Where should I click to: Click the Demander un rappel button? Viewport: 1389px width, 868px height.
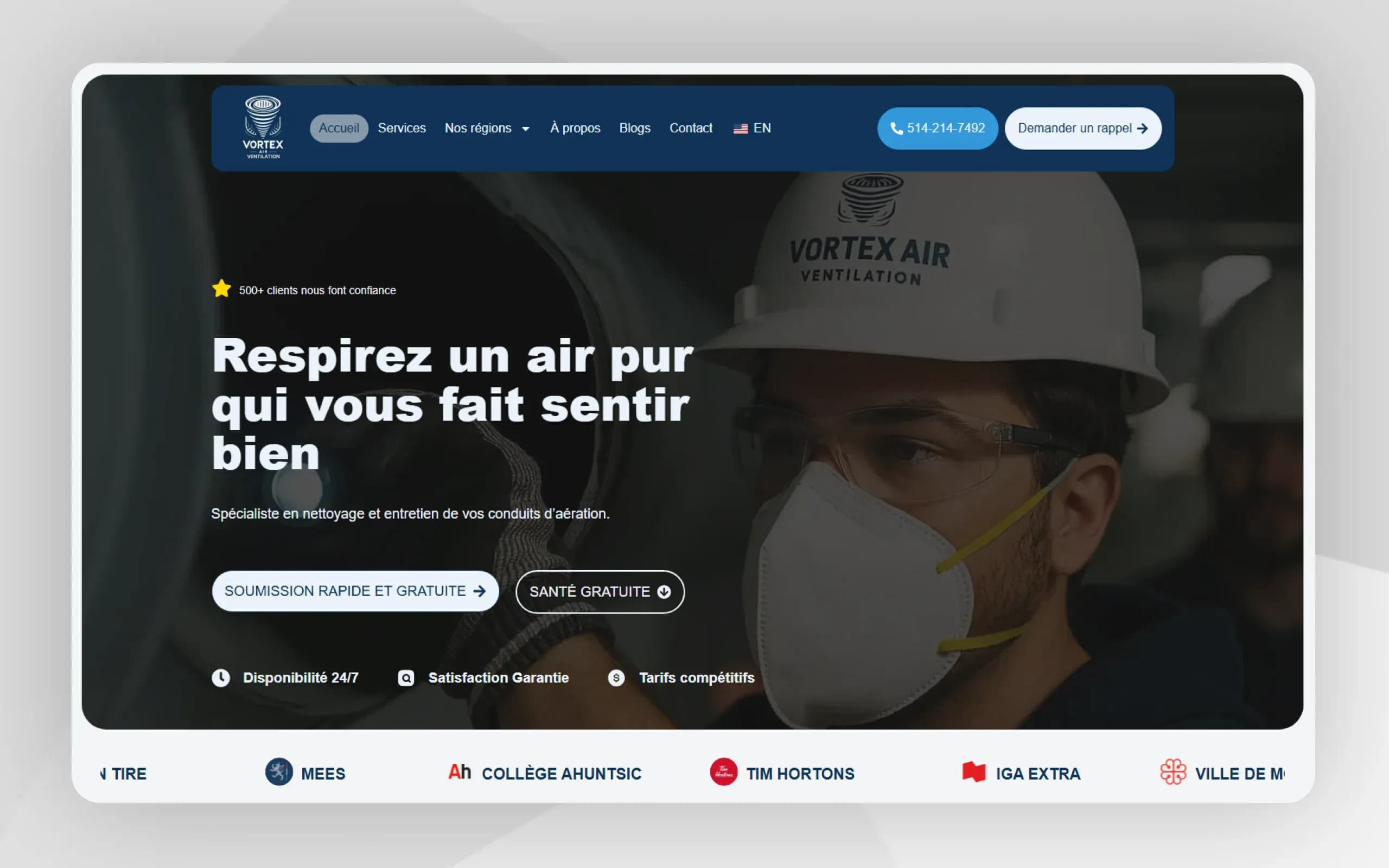(1083, 128)
